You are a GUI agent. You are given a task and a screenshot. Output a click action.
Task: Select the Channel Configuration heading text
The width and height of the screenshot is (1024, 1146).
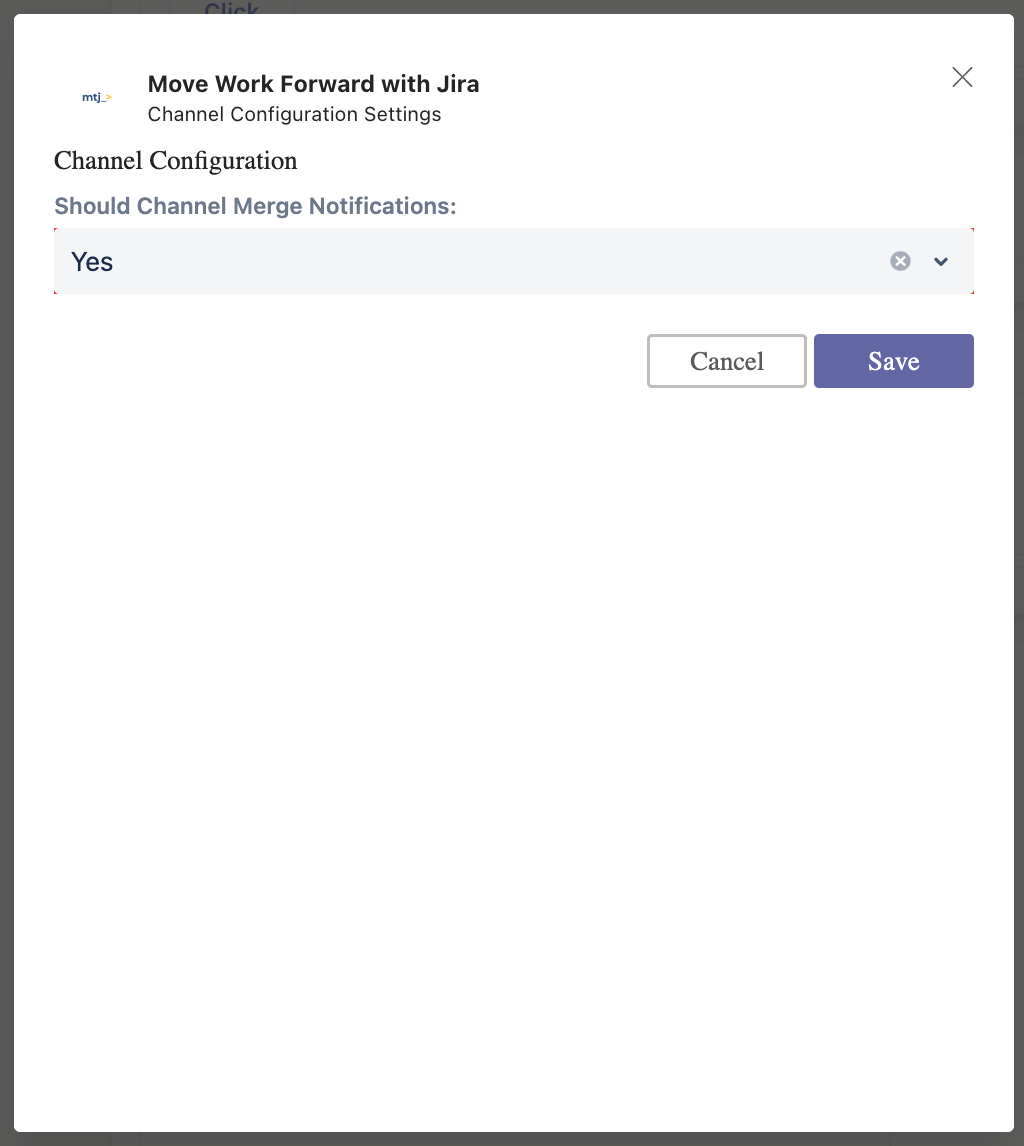175,161
